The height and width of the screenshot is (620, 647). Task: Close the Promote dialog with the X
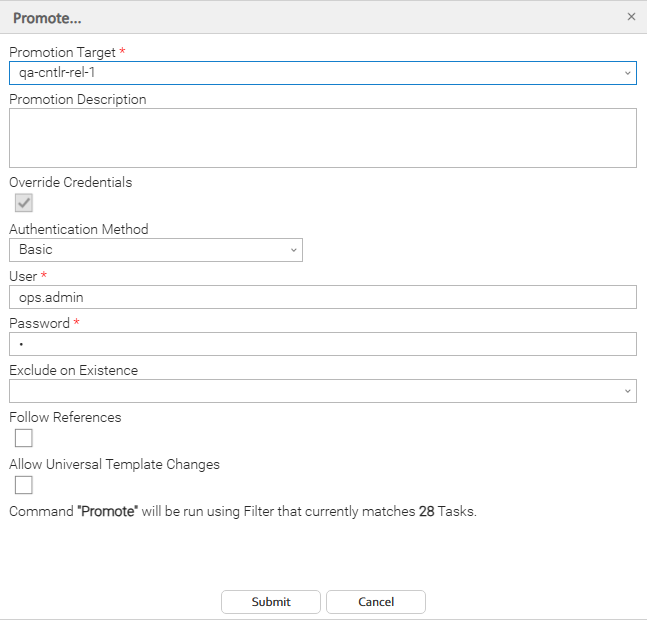tap(631, 17)
